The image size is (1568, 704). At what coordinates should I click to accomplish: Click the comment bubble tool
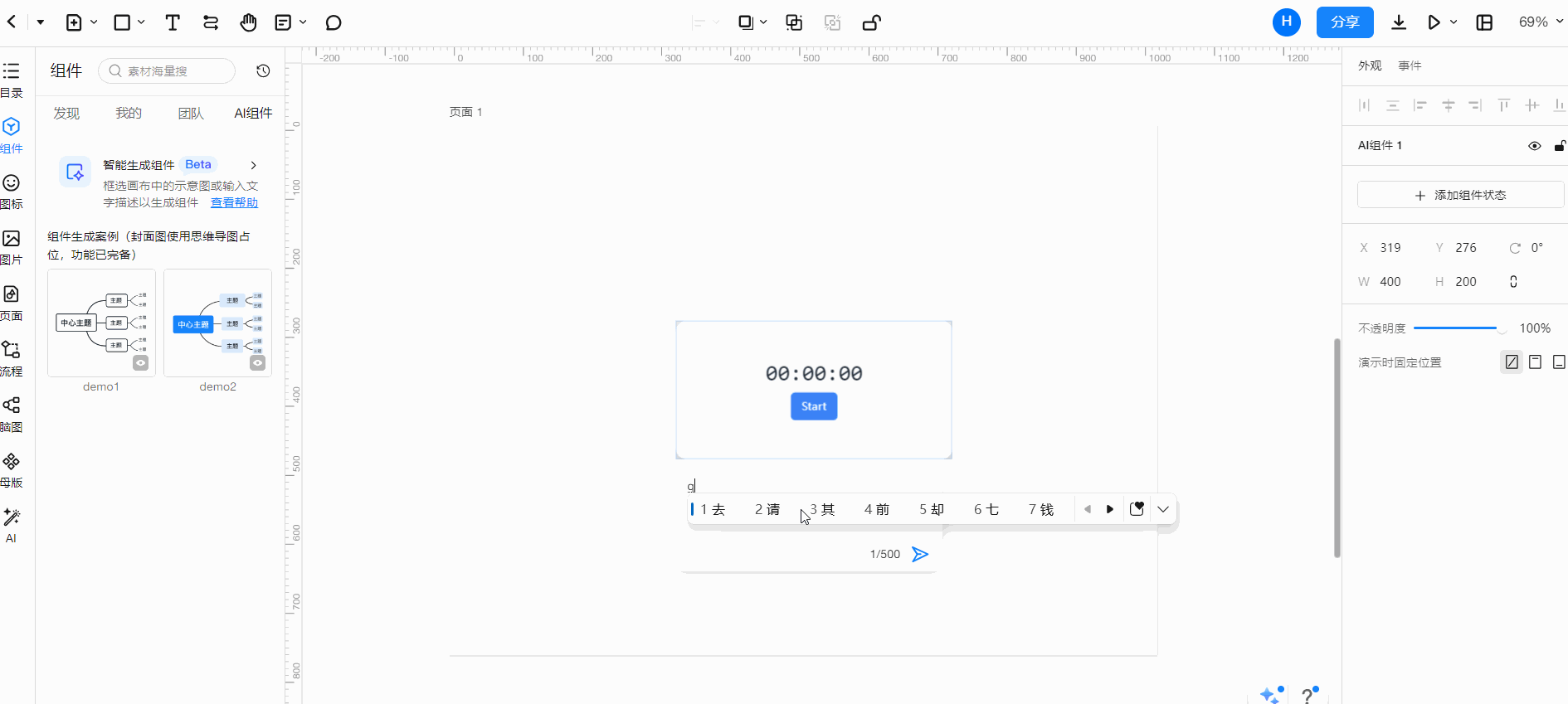pyautogui.click(x=334, y=22)
